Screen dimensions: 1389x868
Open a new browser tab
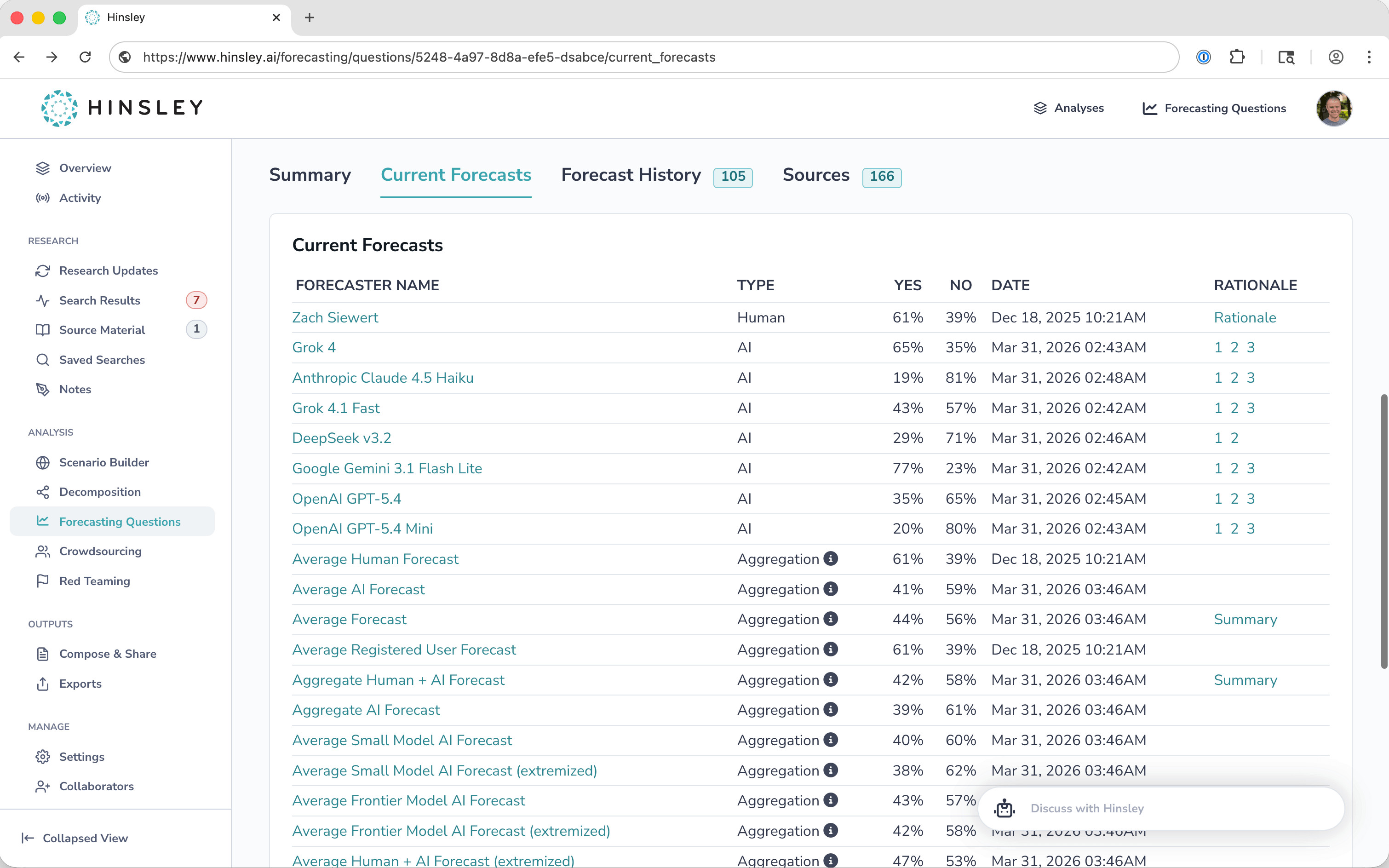pos(310,18)
